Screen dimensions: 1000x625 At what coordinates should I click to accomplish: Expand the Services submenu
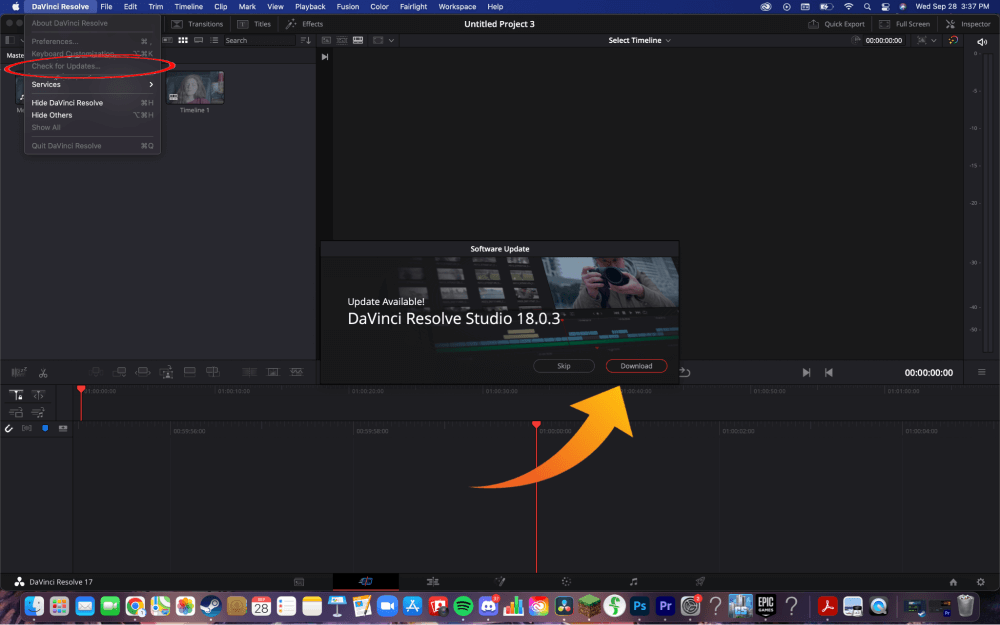(x=92, y=84)
